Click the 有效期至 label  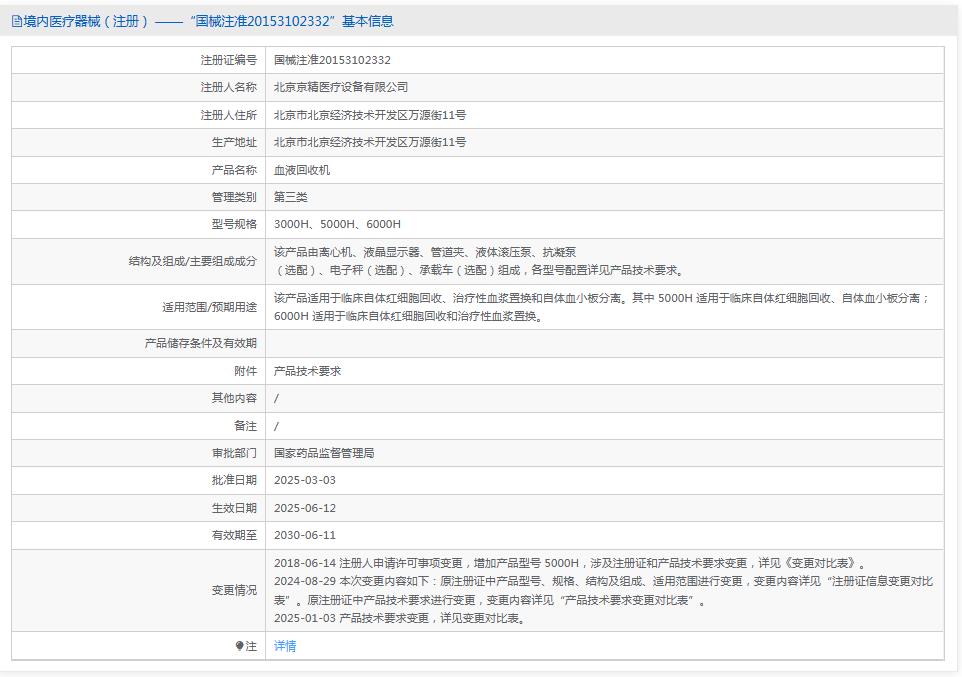(234, 535)
